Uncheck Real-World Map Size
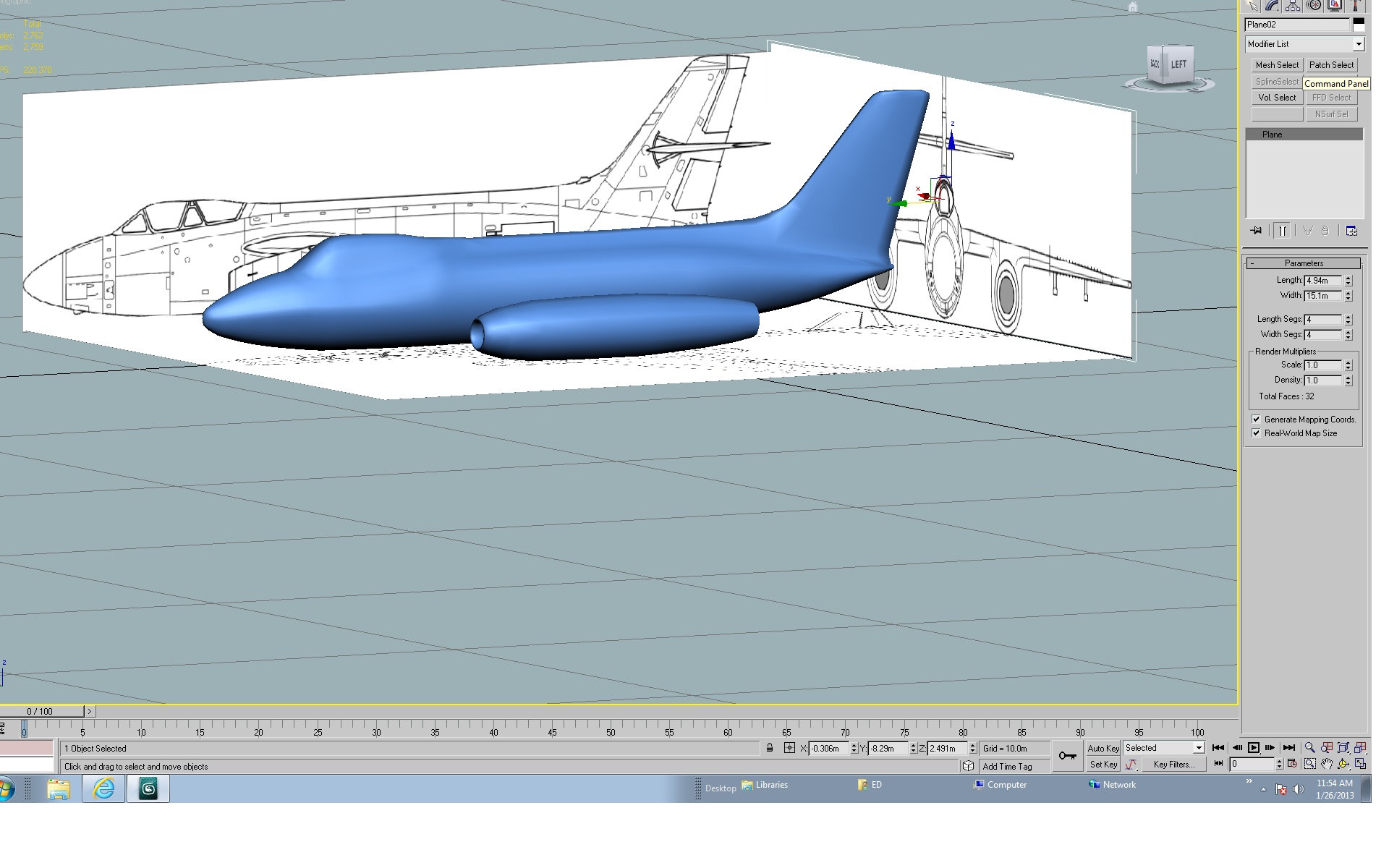 1257,433
